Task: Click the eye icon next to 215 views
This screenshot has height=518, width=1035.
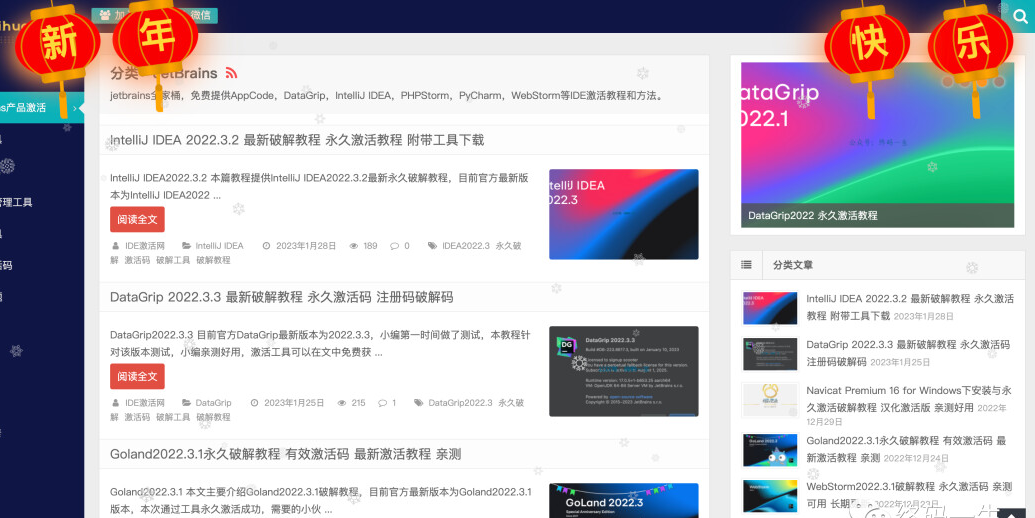Action: (342, 403)
